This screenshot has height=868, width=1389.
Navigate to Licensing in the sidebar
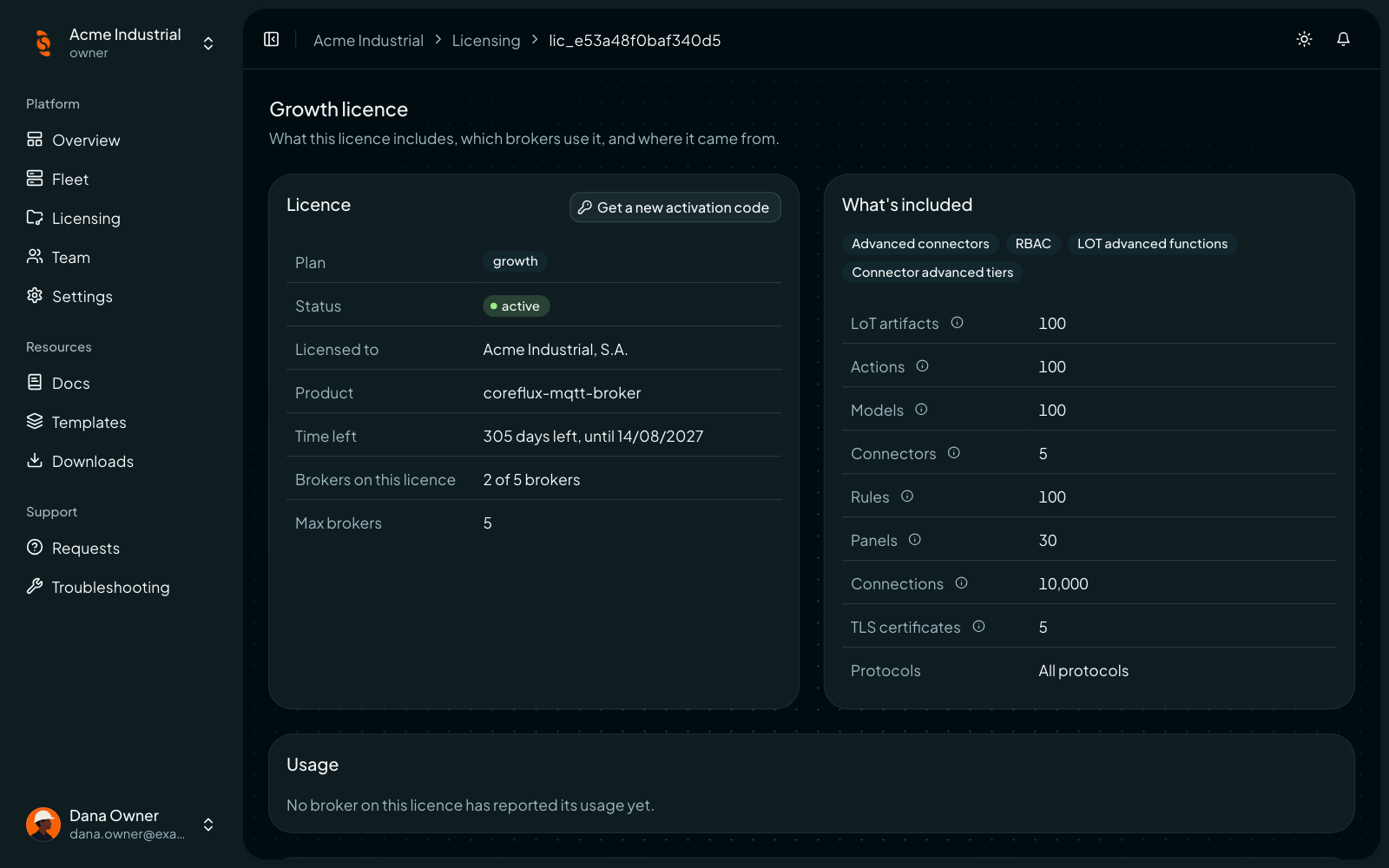click(x=122, y=218)
